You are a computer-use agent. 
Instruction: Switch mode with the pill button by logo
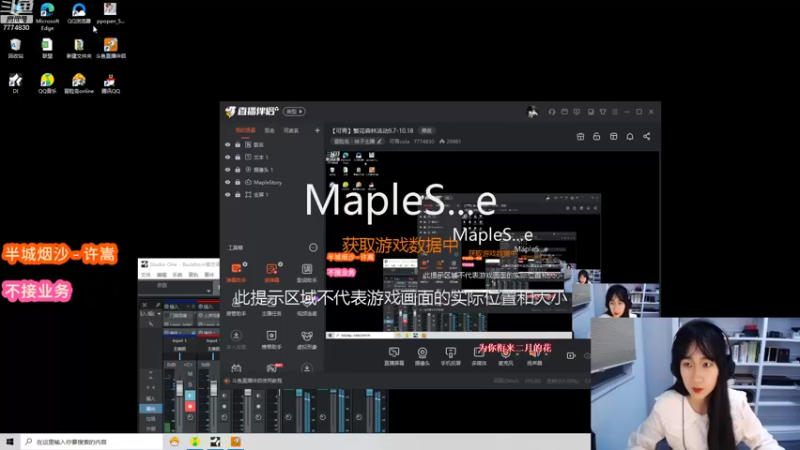[294, 111]
